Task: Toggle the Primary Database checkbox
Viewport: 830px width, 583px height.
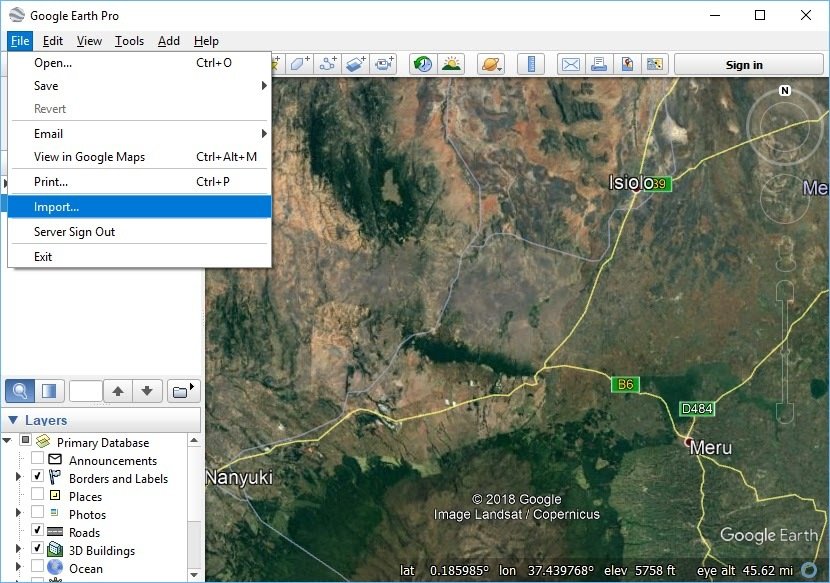Action: coord(25,440)
